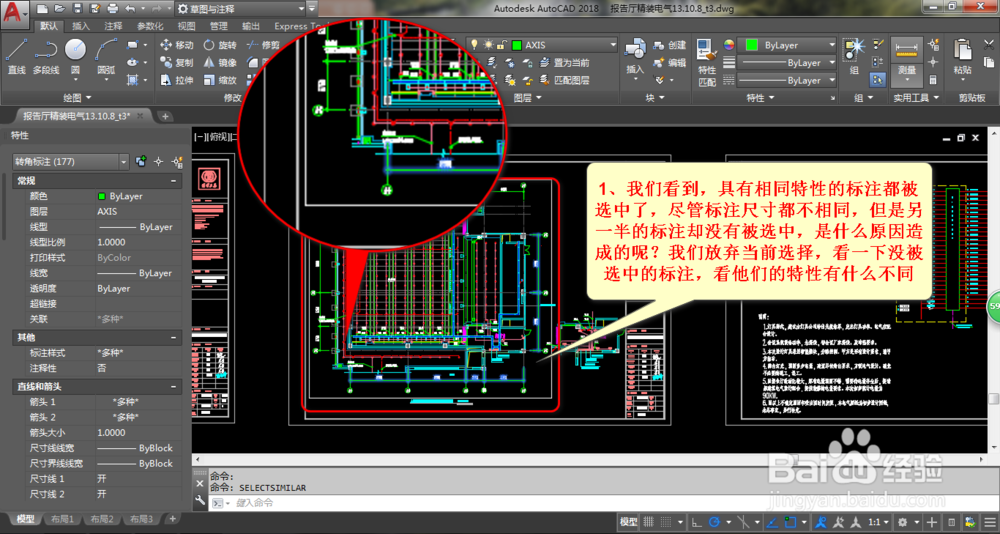Toggle ortho mode in status bar
Viewport: 1000px width, 534px height.
click(697, 522)
